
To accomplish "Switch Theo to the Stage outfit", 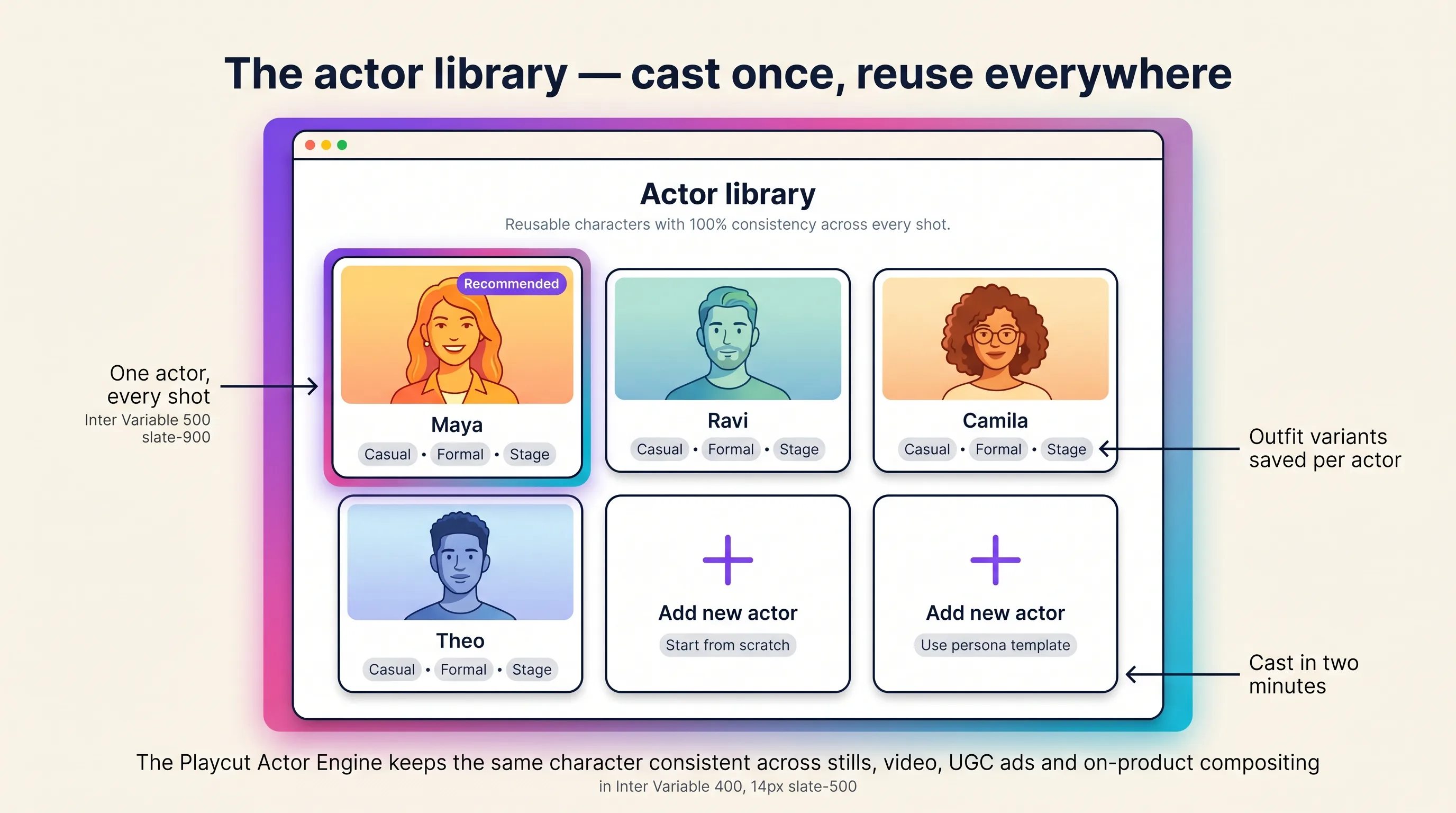I will (532, 670).
